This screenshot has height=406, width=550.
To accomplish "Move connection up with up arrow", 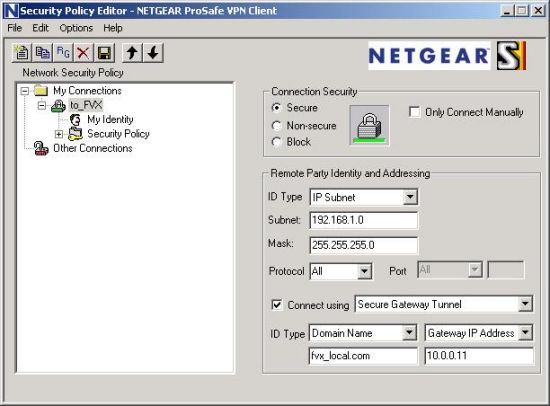I will pos(132,53).
